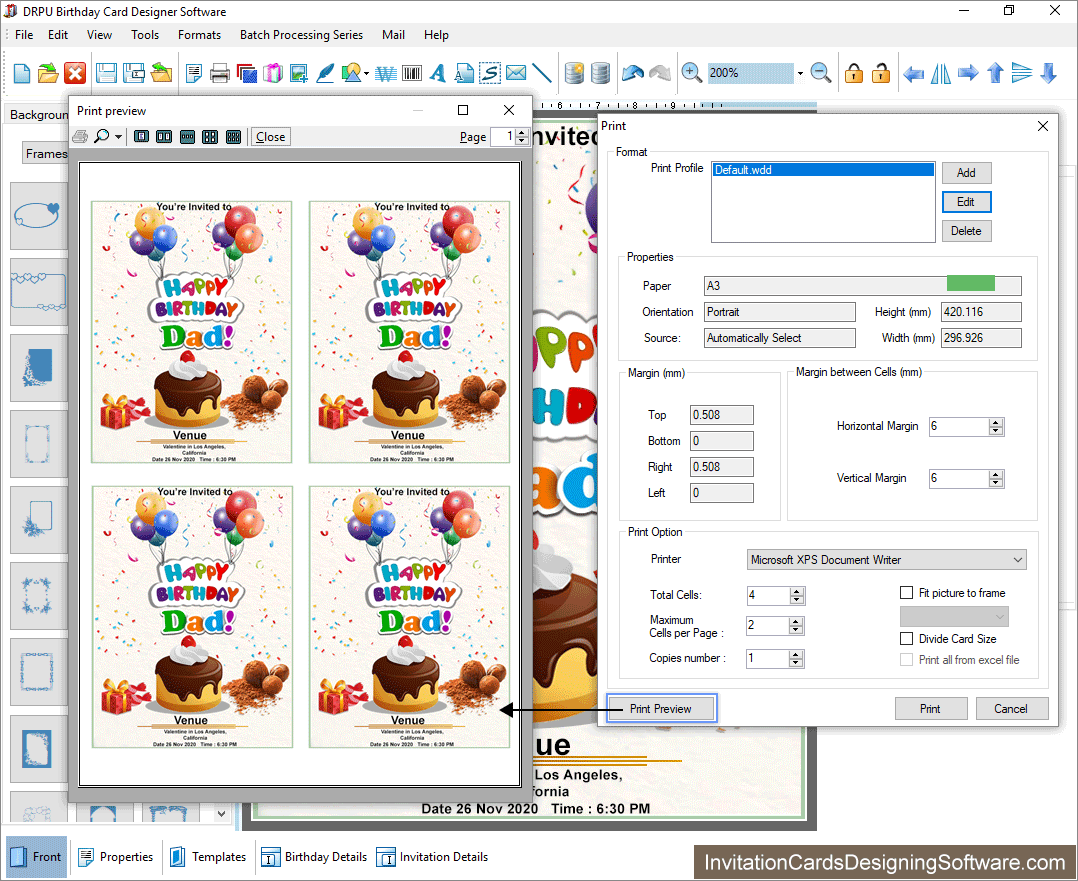Increase Maximum Cells per Page value
Viewport: 1078px width, 881px height.
[796, 622]
